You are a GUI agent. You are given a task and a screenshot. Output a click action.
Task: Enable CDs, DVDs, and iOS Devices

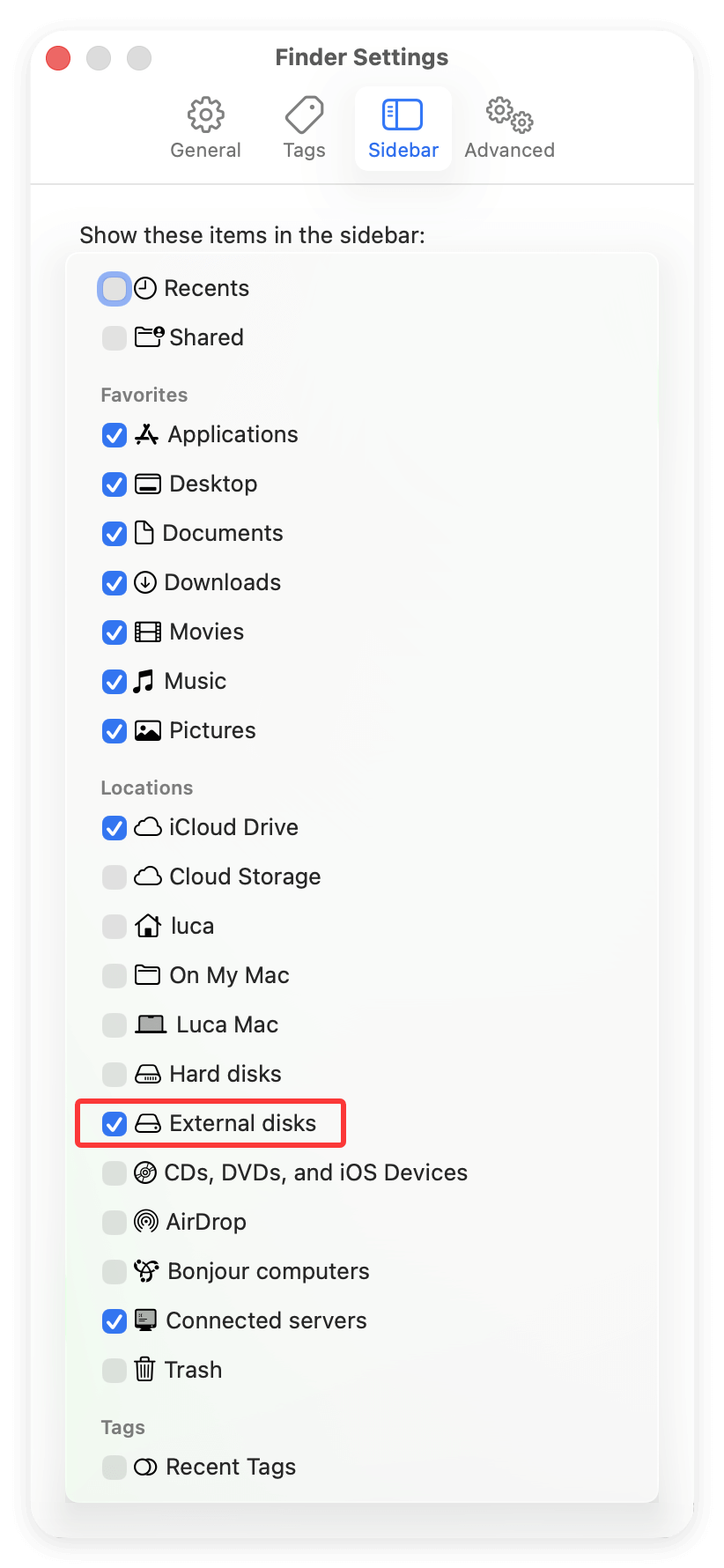pyautogui.click(x=114, y=1172)
